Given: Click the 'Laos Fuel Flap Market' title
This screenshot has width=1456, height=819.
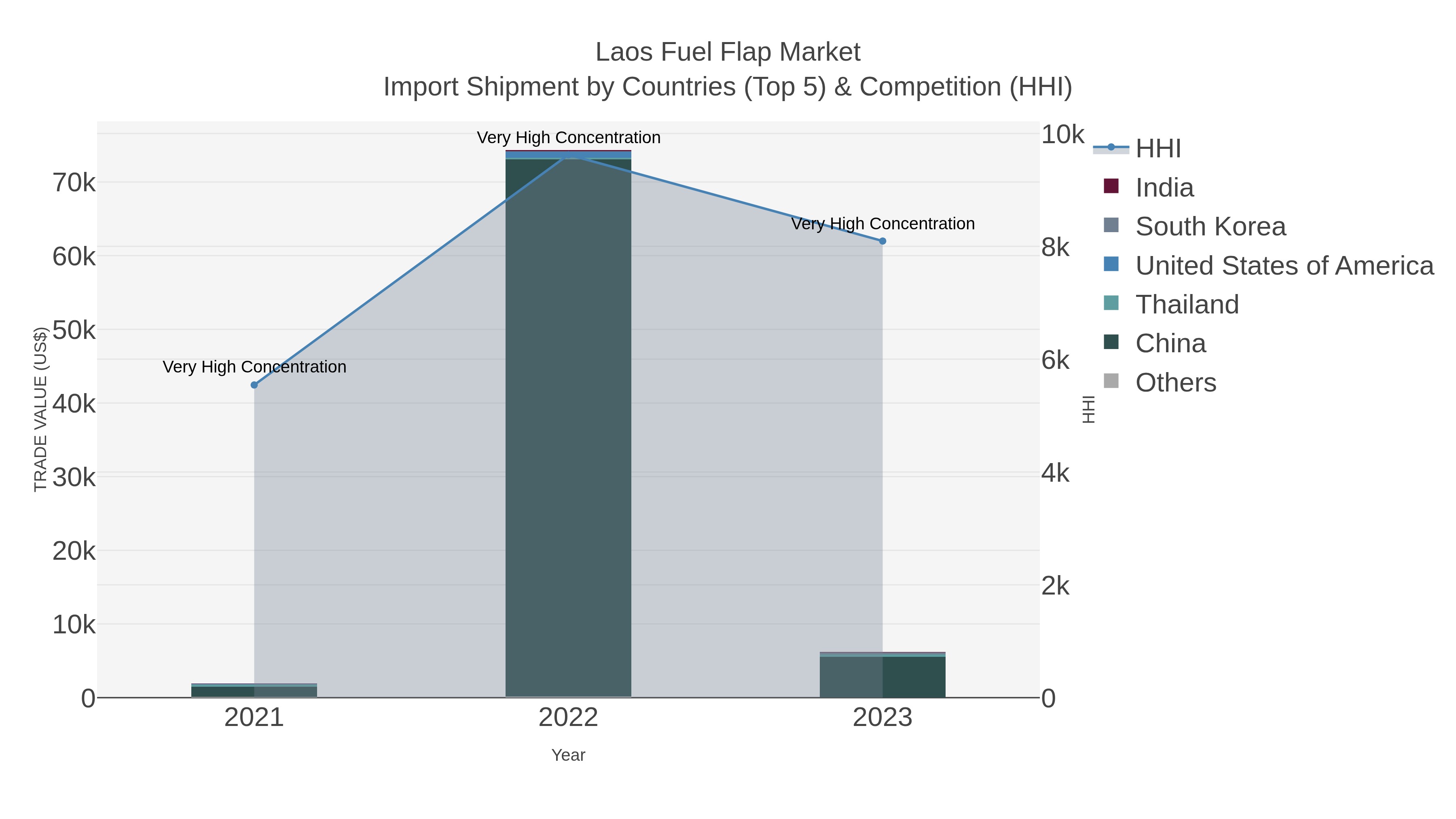Looking at the screenshot, I should tap(728, 52).
